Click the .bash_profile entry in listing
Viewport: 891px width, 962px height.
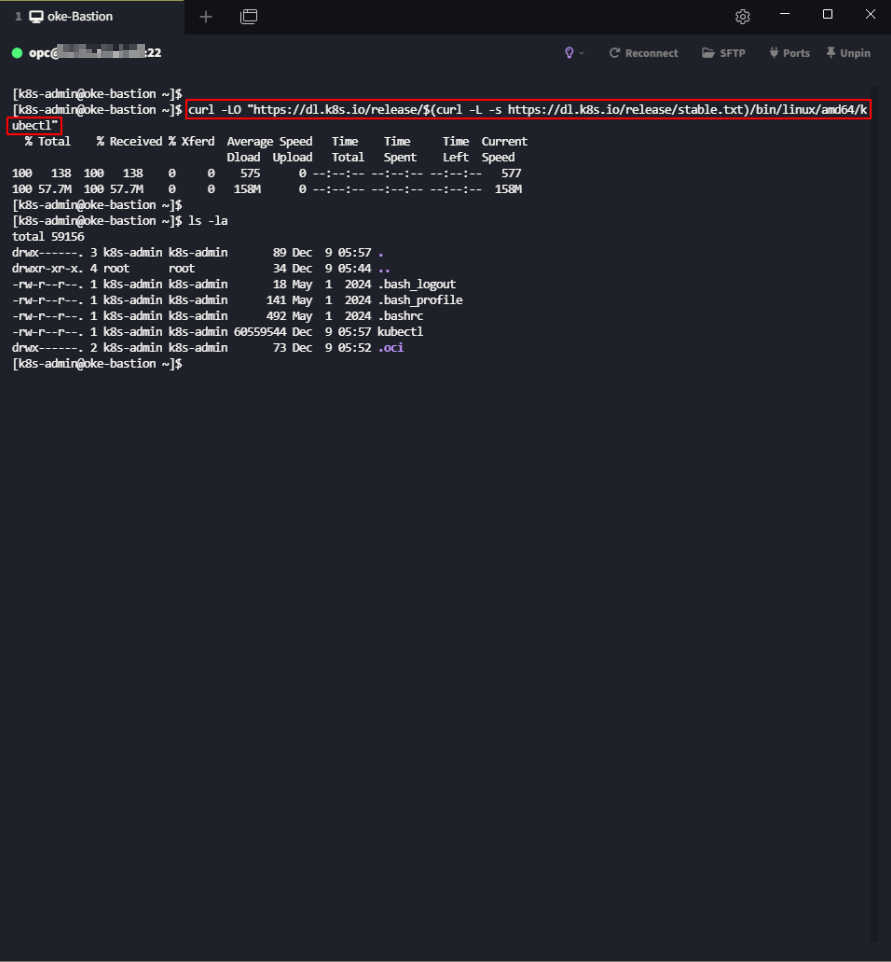coord(419,300)
